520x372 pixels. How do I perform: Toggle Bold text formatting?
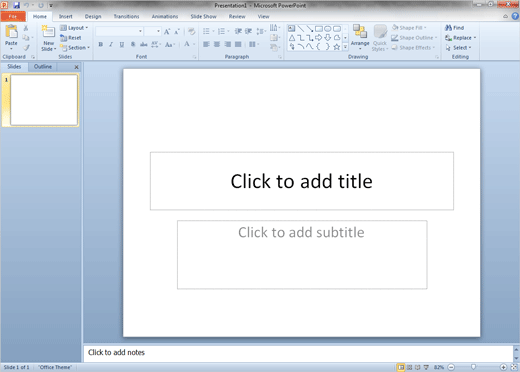(x=100, y=44)
